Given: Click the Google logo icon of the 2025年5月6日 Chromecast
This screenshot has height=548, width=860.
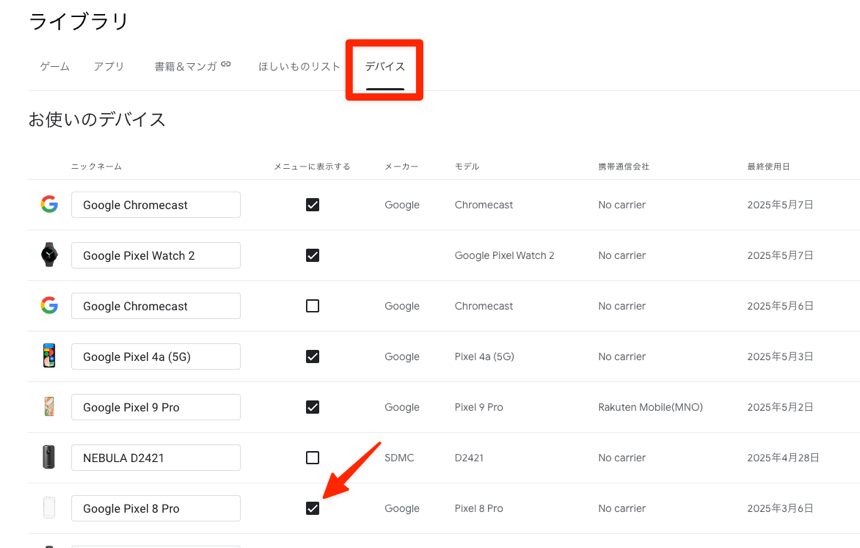Looking at the screenshot, I should click(49, 306).
